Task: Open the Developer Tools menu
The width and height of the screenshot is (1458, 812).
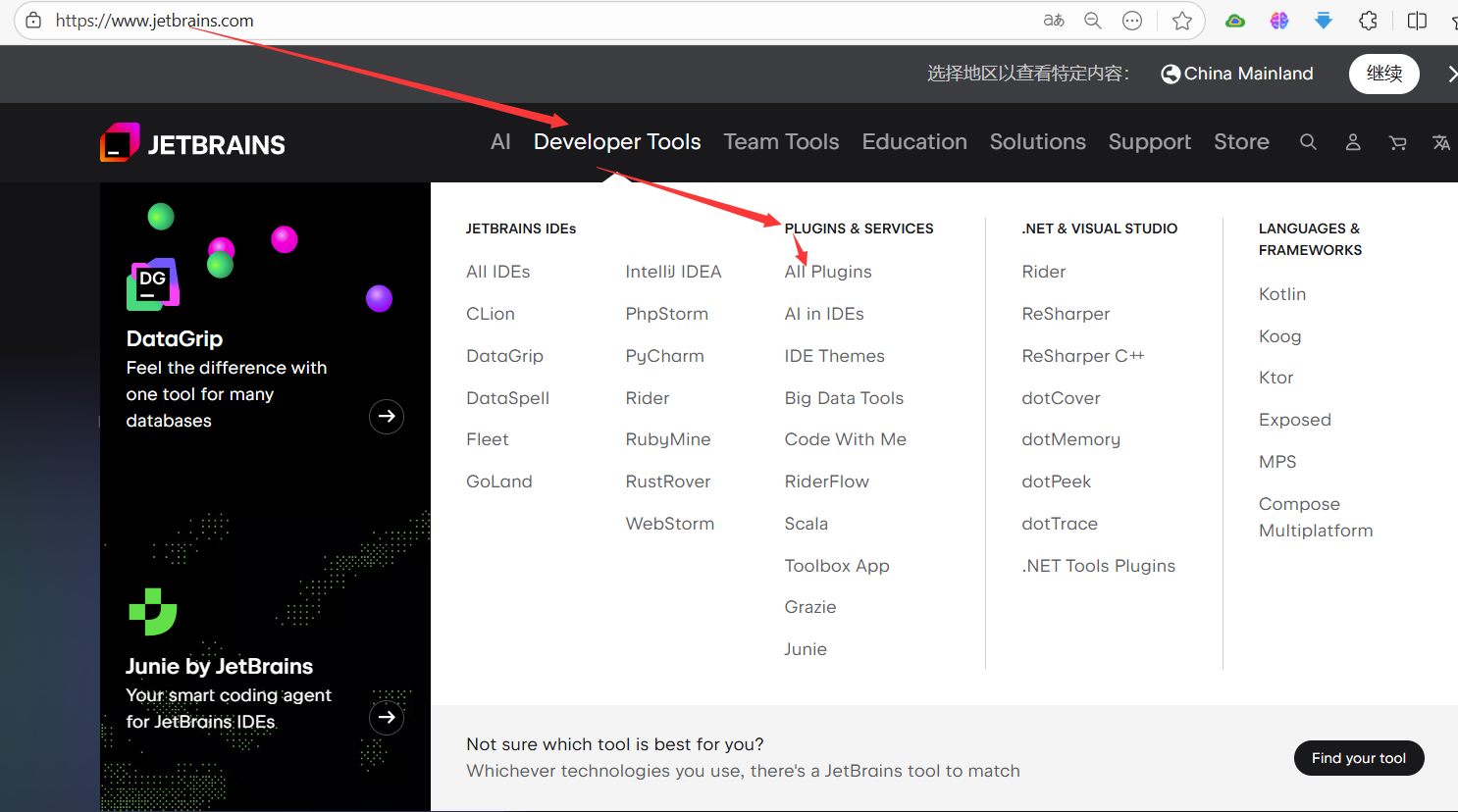Action: coord(617,142)
